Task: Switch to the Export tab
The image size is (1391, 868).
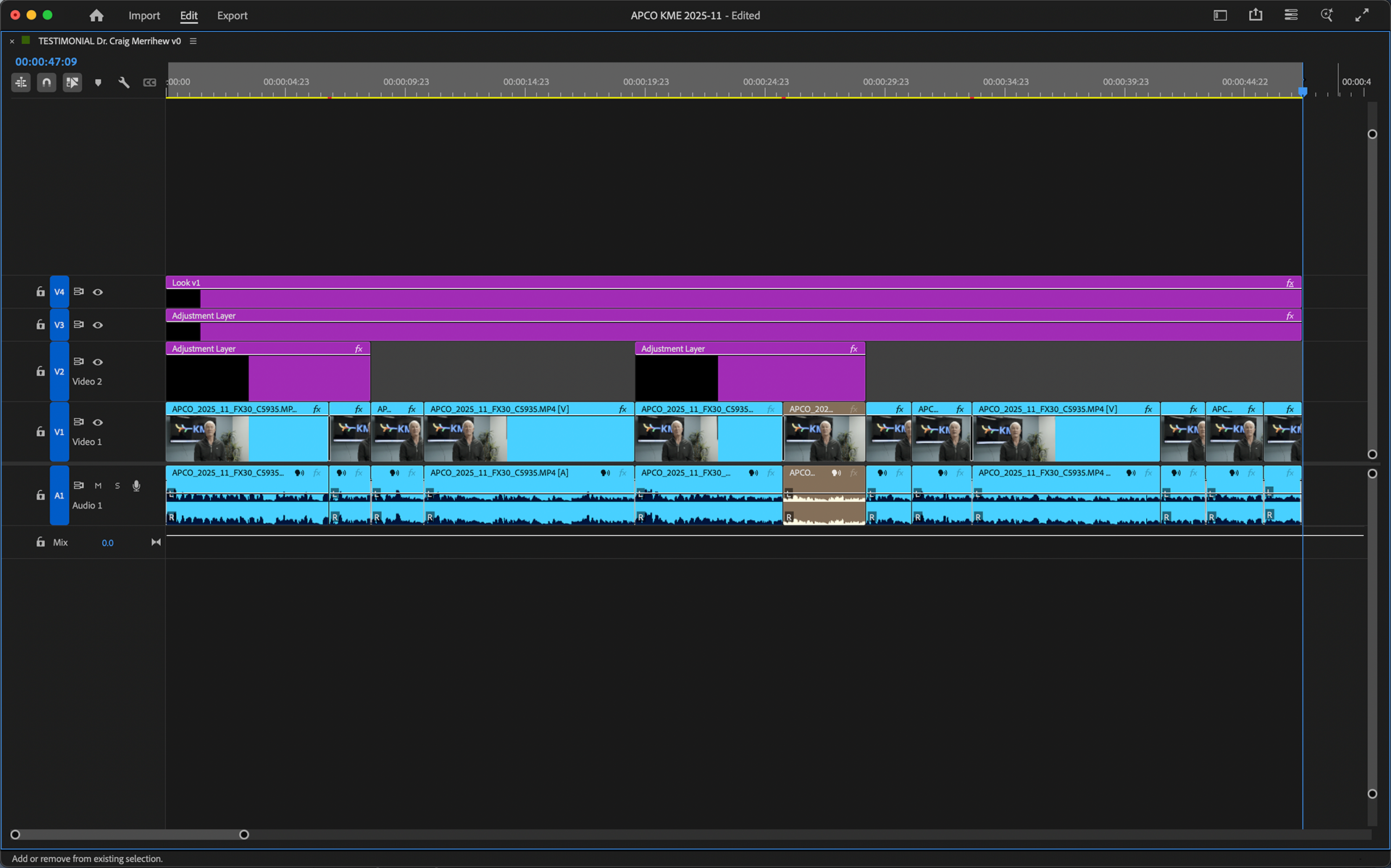Action: click(232, 15)
